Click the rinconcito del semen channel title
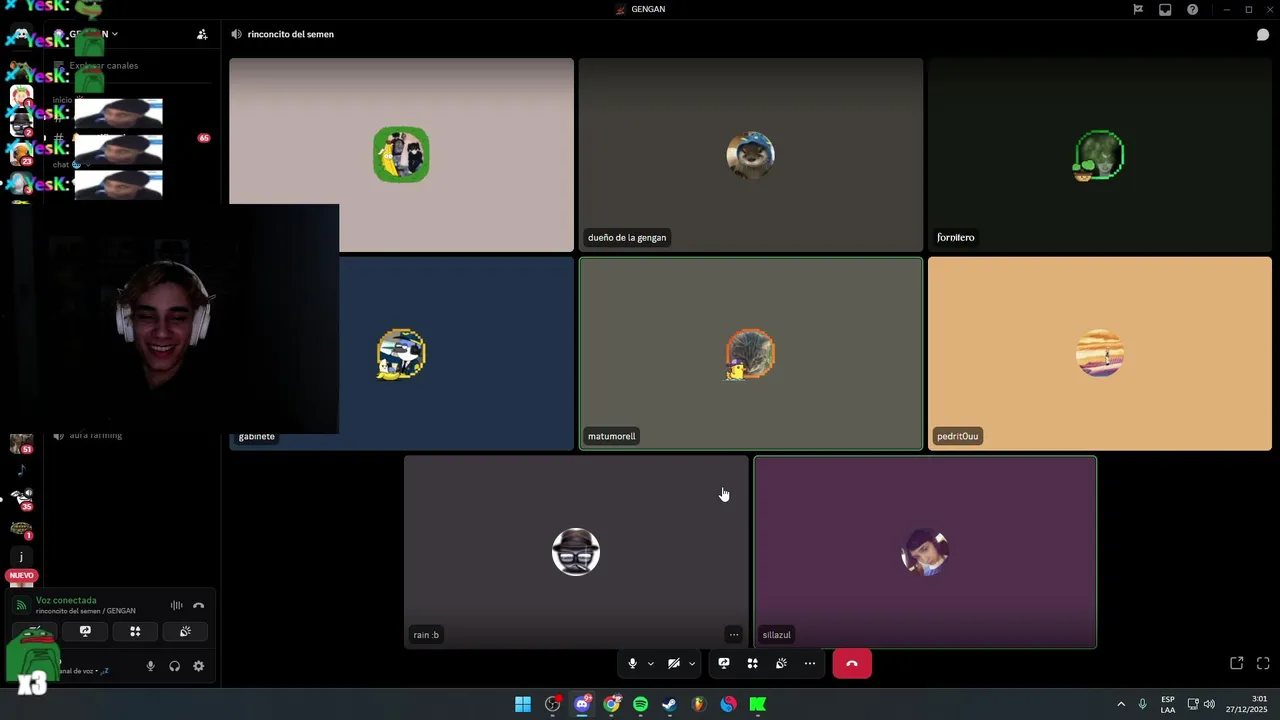This screenshot has height=720, width=1280. pos(291,34)
